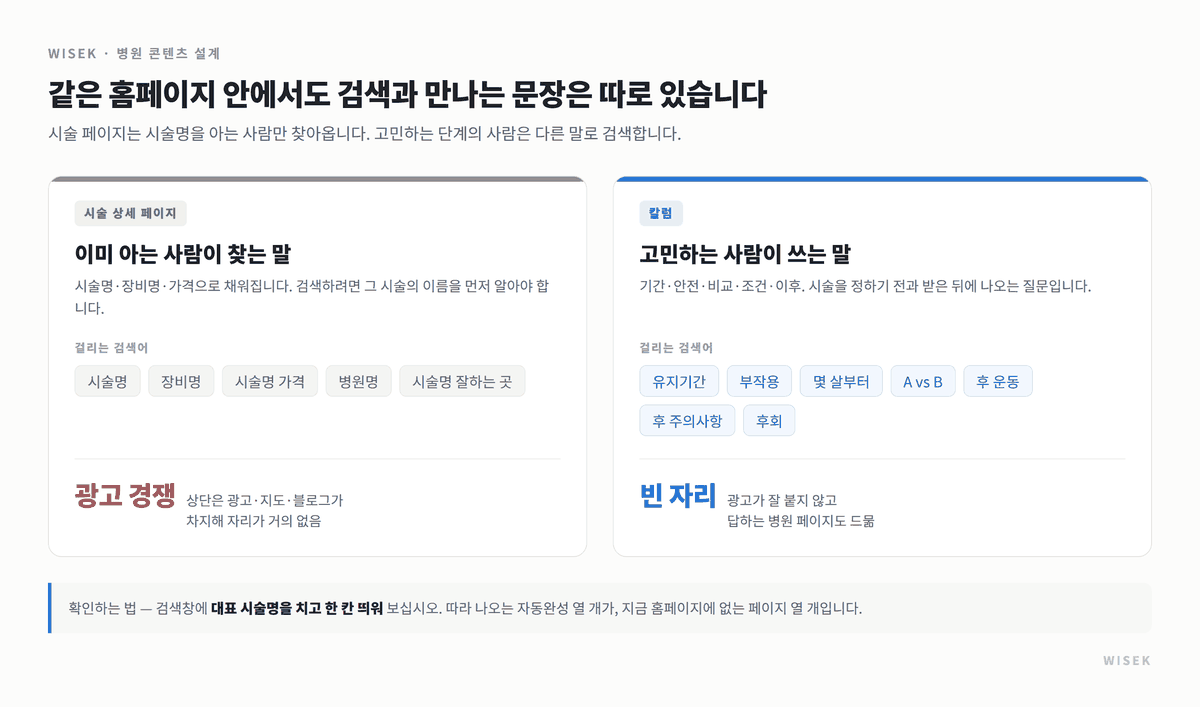Click the heading '이미 아는 사람이 찾는 말'
The width and height of the screenshot is (1200, 707).
[x=183, y=254]
